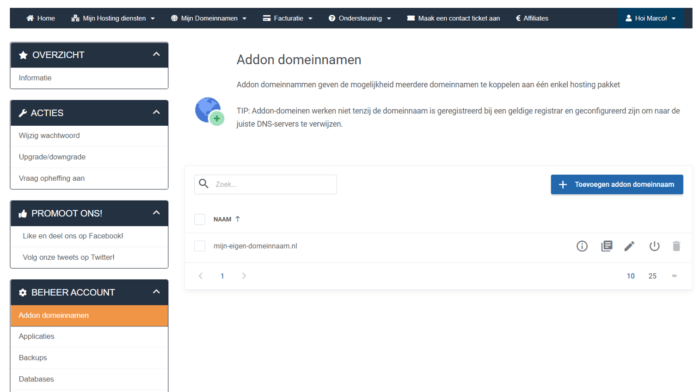Click the globe addon domain icon
Image resolution: width=700 pixels, height=392 pixels.
click(x=209, y=112)
